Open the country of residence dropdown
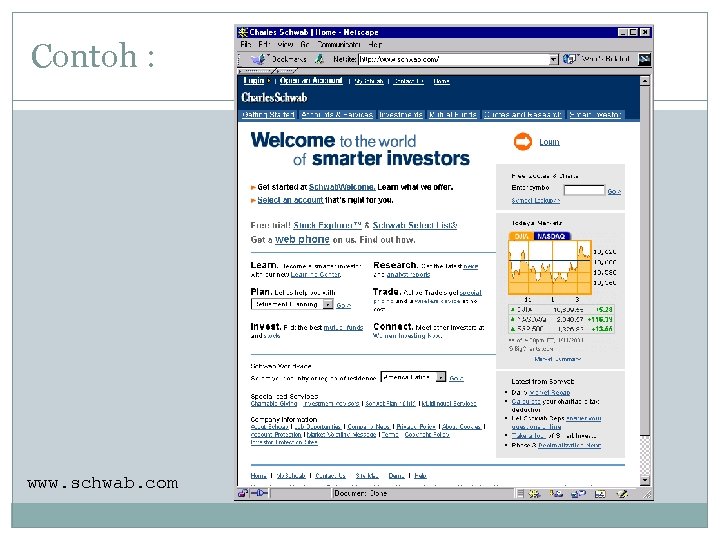Screen dimensions: 720x540 pyautogui.click(x=441, y=377)
